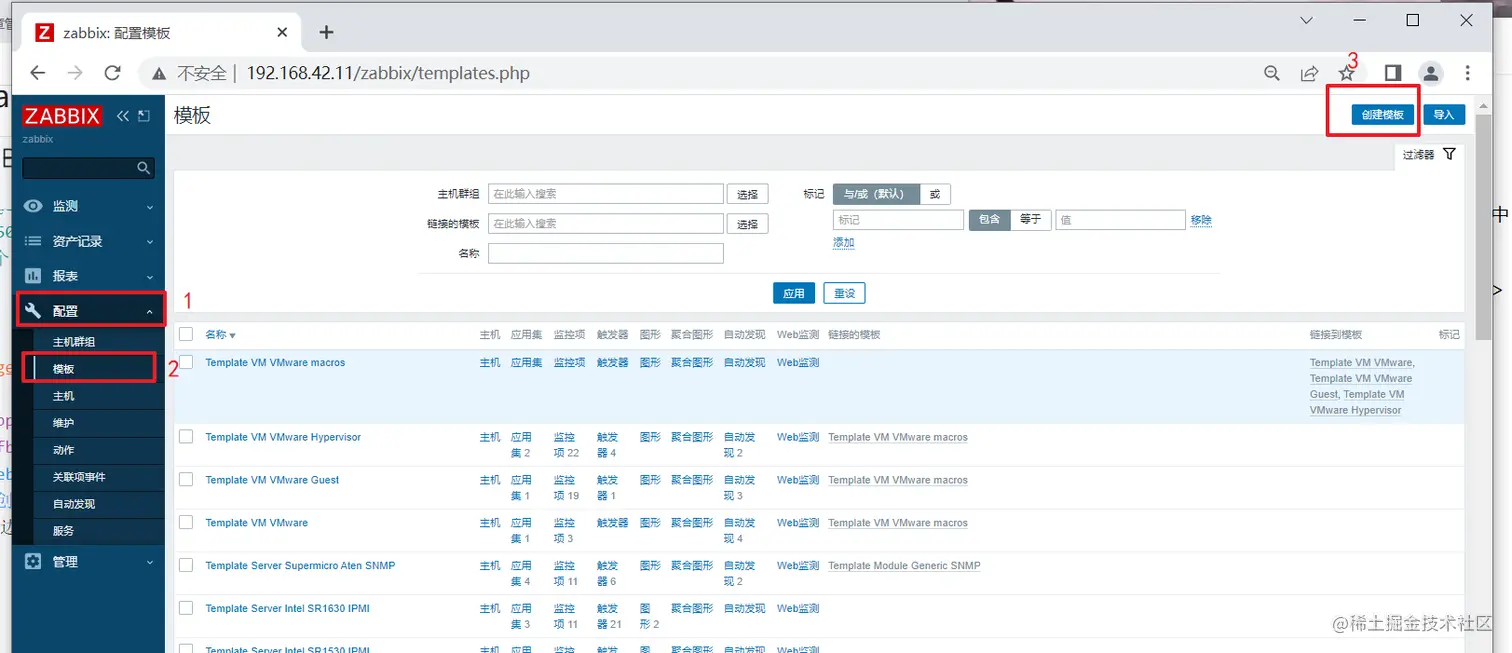The width and height of the screenshot is (1512, 653).
Task: Check Template VM VMware macros checkbox
Action: tap(186, 362)
